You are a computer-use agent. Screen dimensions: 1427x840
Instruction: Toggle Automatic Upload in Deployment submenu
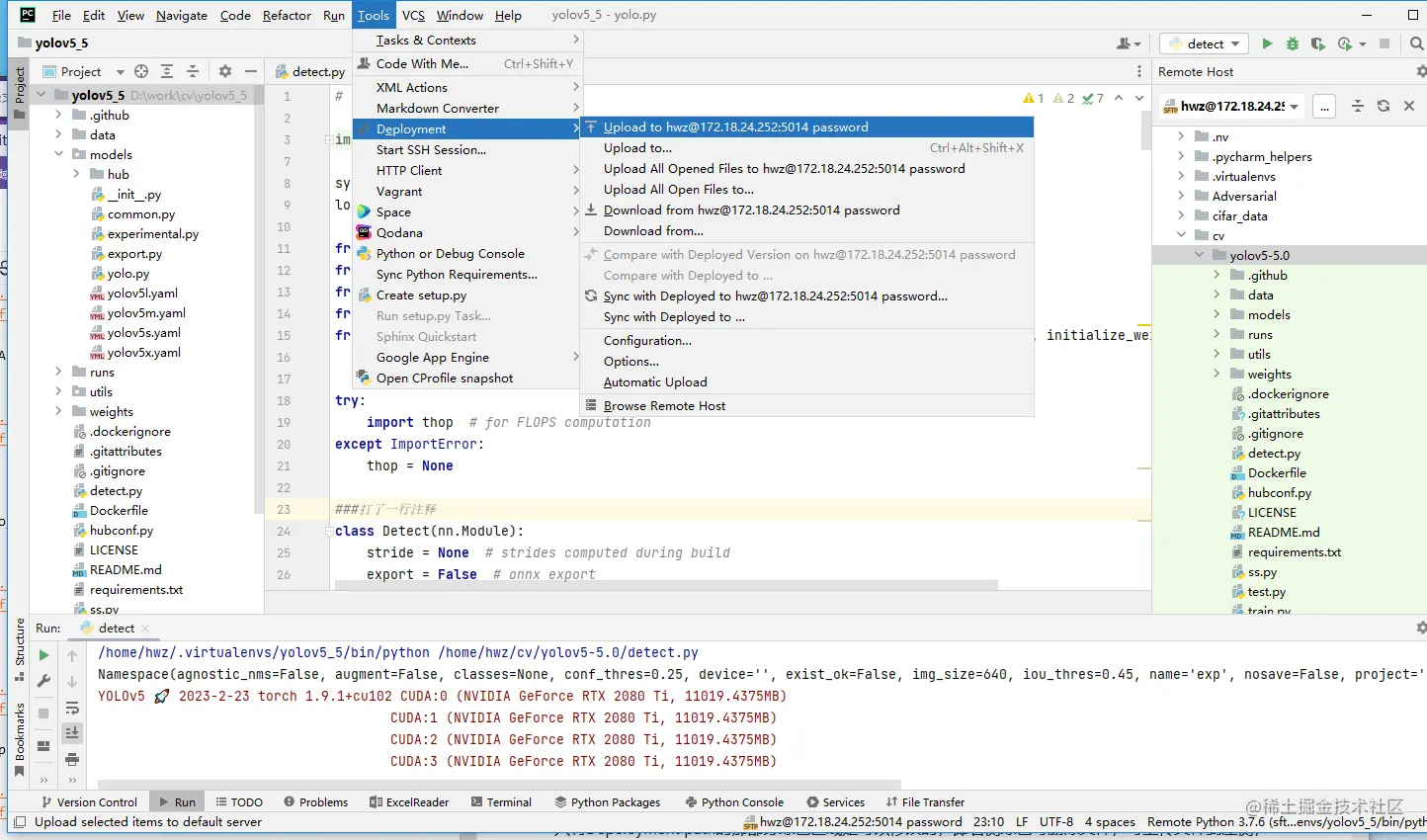pos(655,382)
